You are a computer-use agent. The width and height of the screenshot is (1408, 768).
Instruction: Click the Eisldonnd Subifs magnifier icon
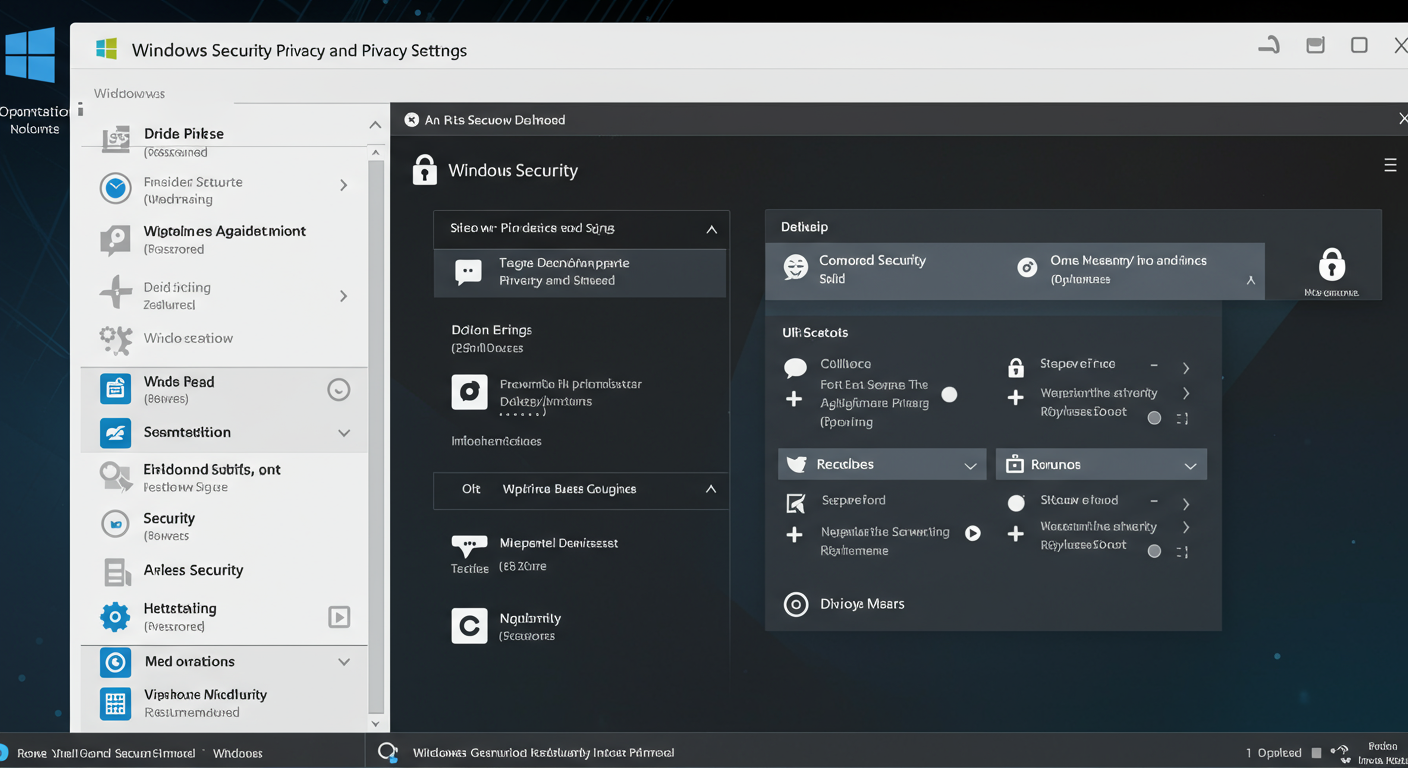(x=116, y=476)
